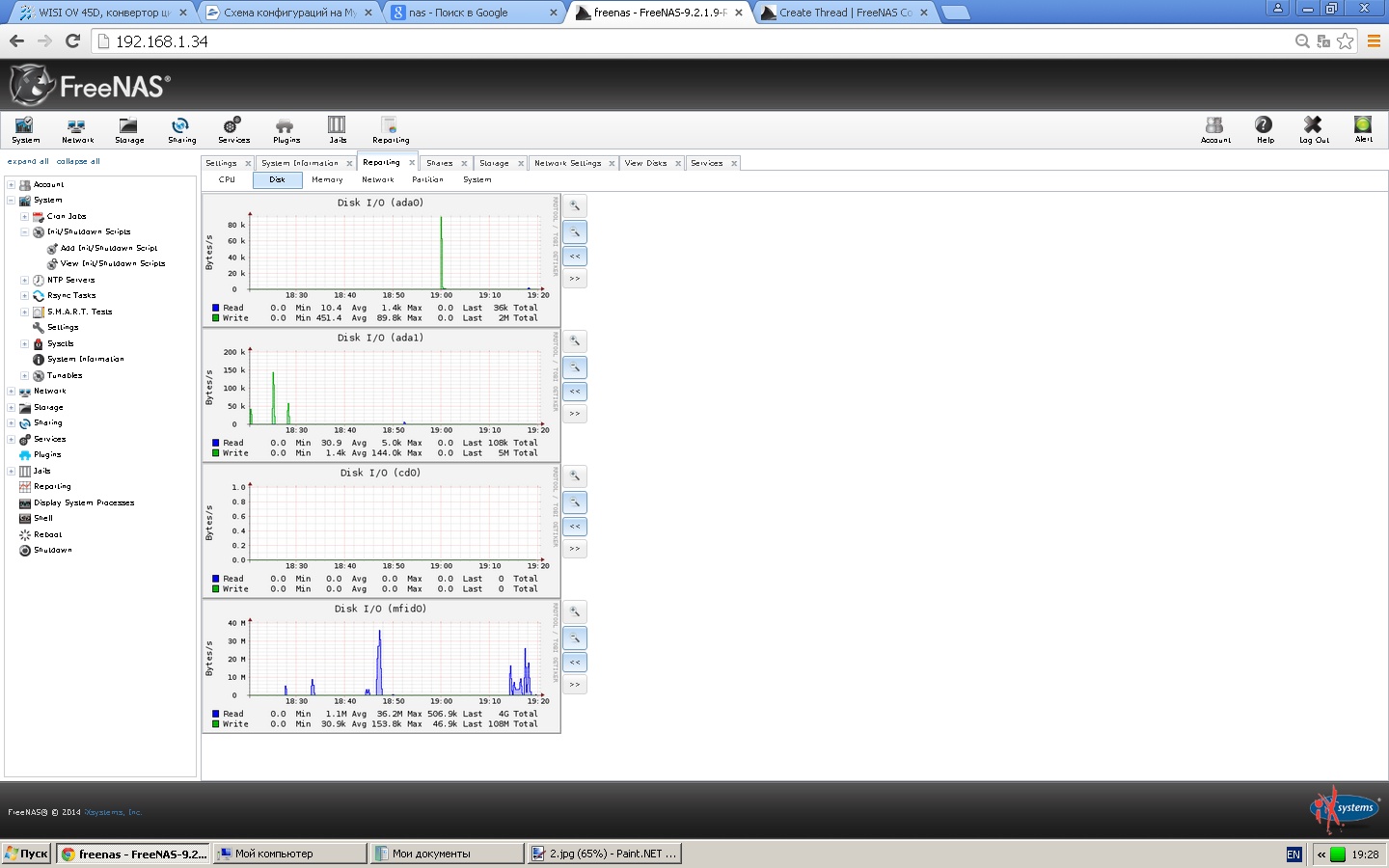Open System Information in the tree
This screenshot has height=868, width=1389.
(x=85, y=359)
